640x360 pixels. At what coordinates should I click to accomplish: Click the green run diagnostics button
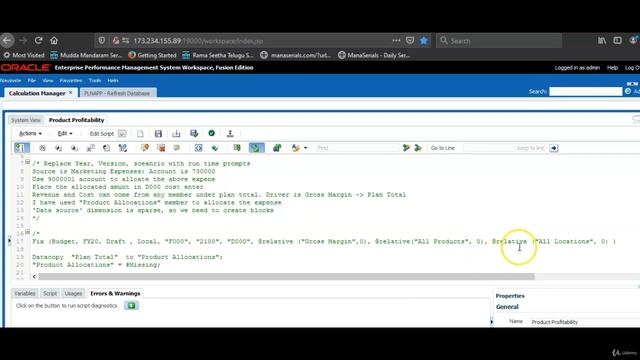pyautogui.click(x=131, y=305)
